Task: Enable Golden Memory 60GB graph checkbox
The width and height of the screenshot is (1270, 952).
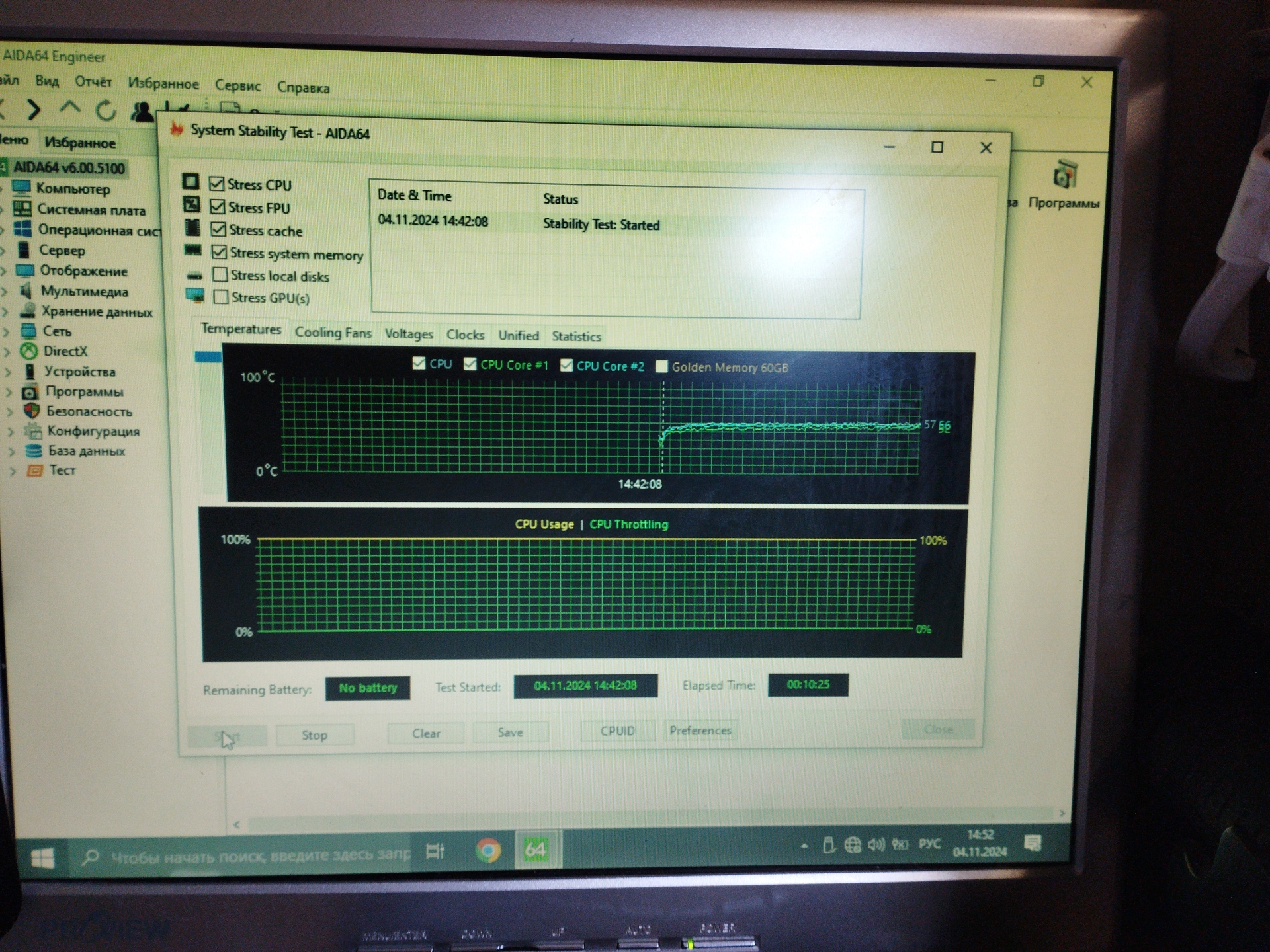Action: pos(661,366)
